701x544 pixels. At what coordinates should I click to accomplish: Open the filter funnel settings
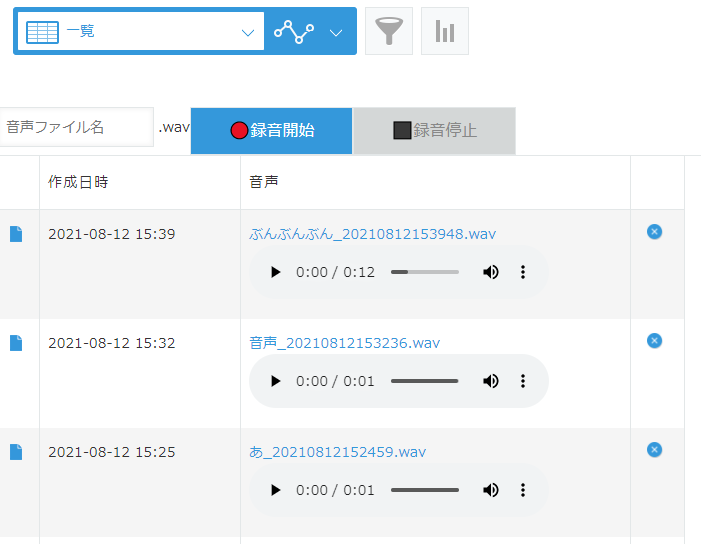tap(389, 31)
